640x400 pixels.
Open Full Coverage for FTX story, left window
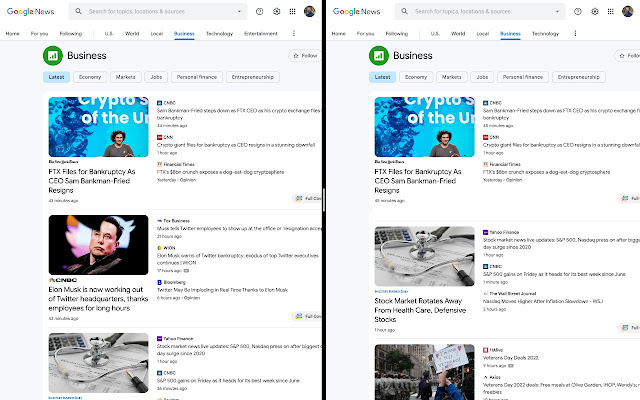click(x=307, y=198)
